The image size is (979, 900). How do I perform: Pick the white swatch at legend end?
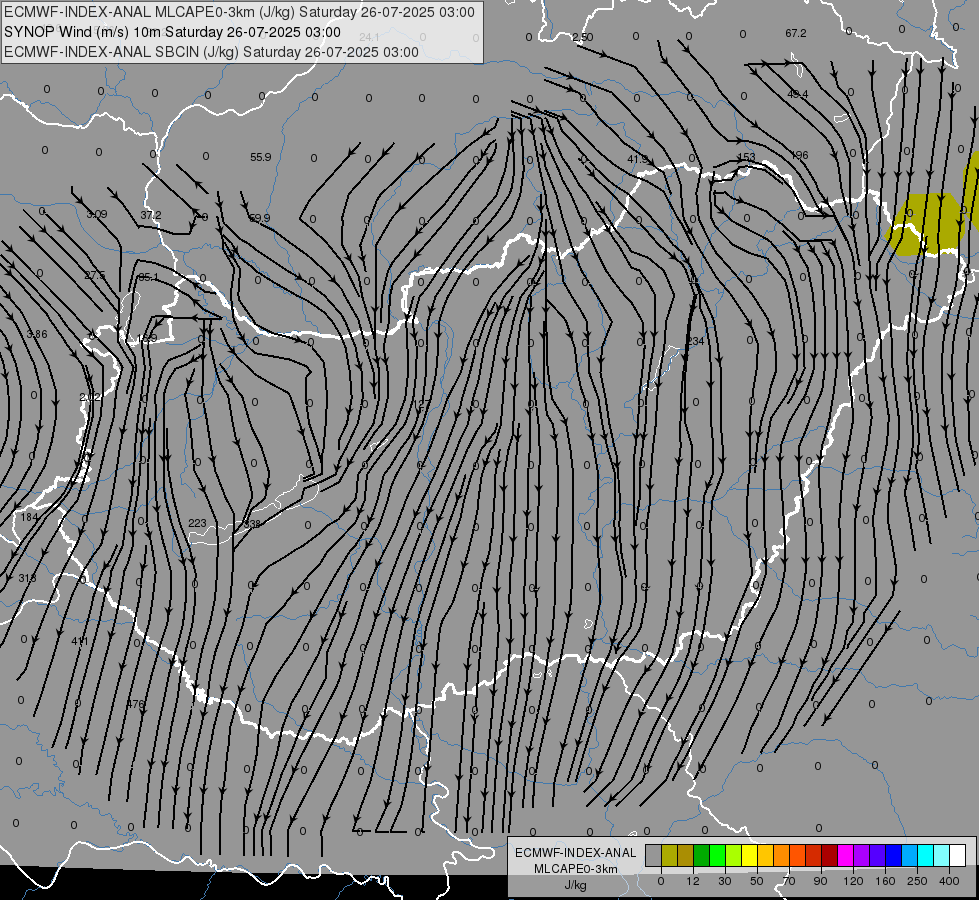[x=958, y=855]
